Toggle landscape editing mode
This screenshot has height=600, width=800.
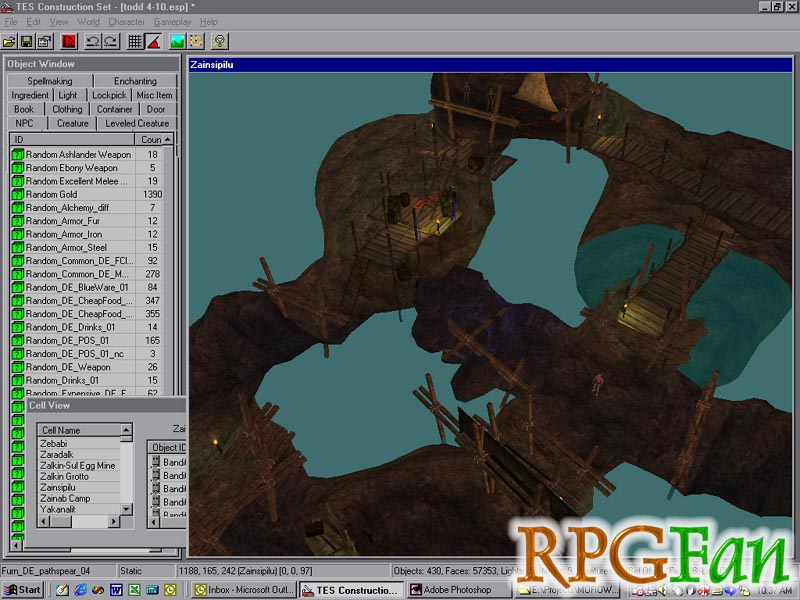coord(177,41)
